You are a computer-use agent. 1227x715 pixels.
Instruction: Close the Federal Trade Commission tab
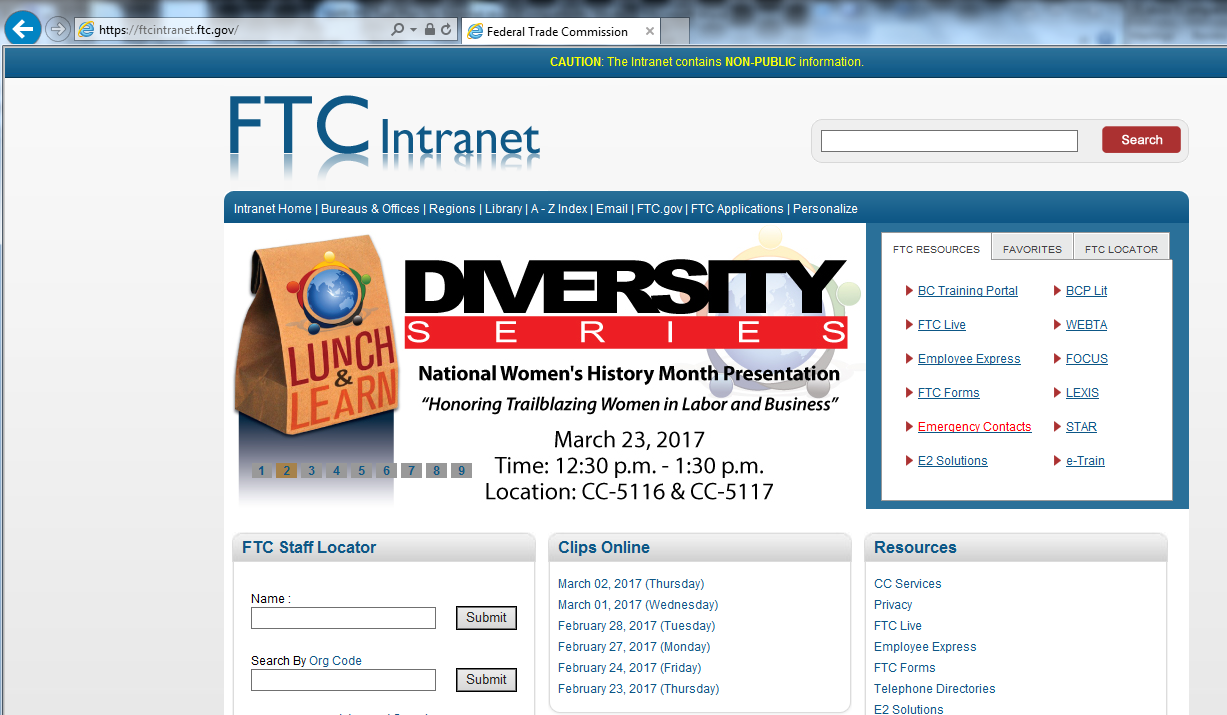coord(650,31)
